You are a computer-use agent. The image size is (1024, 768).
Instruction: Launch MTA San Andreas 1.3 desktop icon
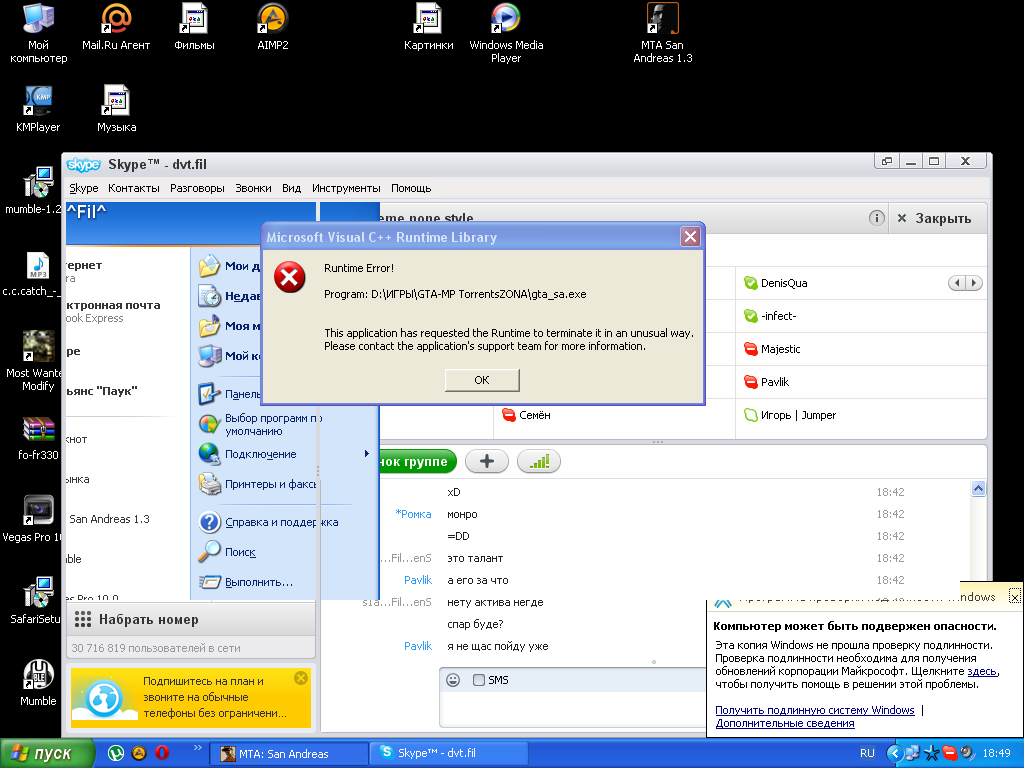(x=662, y=33)
